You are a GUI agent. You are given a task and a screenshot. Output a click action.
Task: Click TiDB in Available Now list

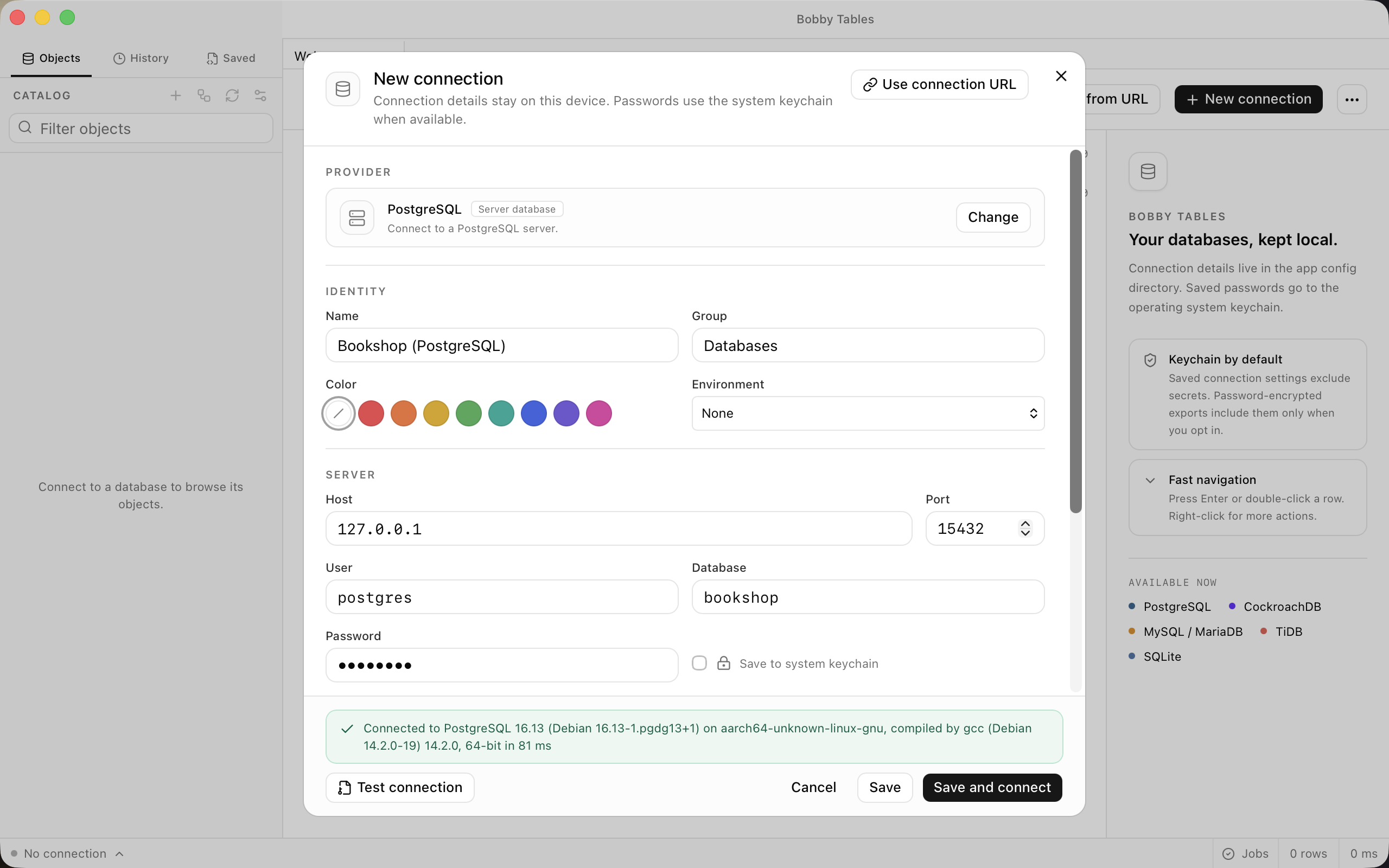1289,631
